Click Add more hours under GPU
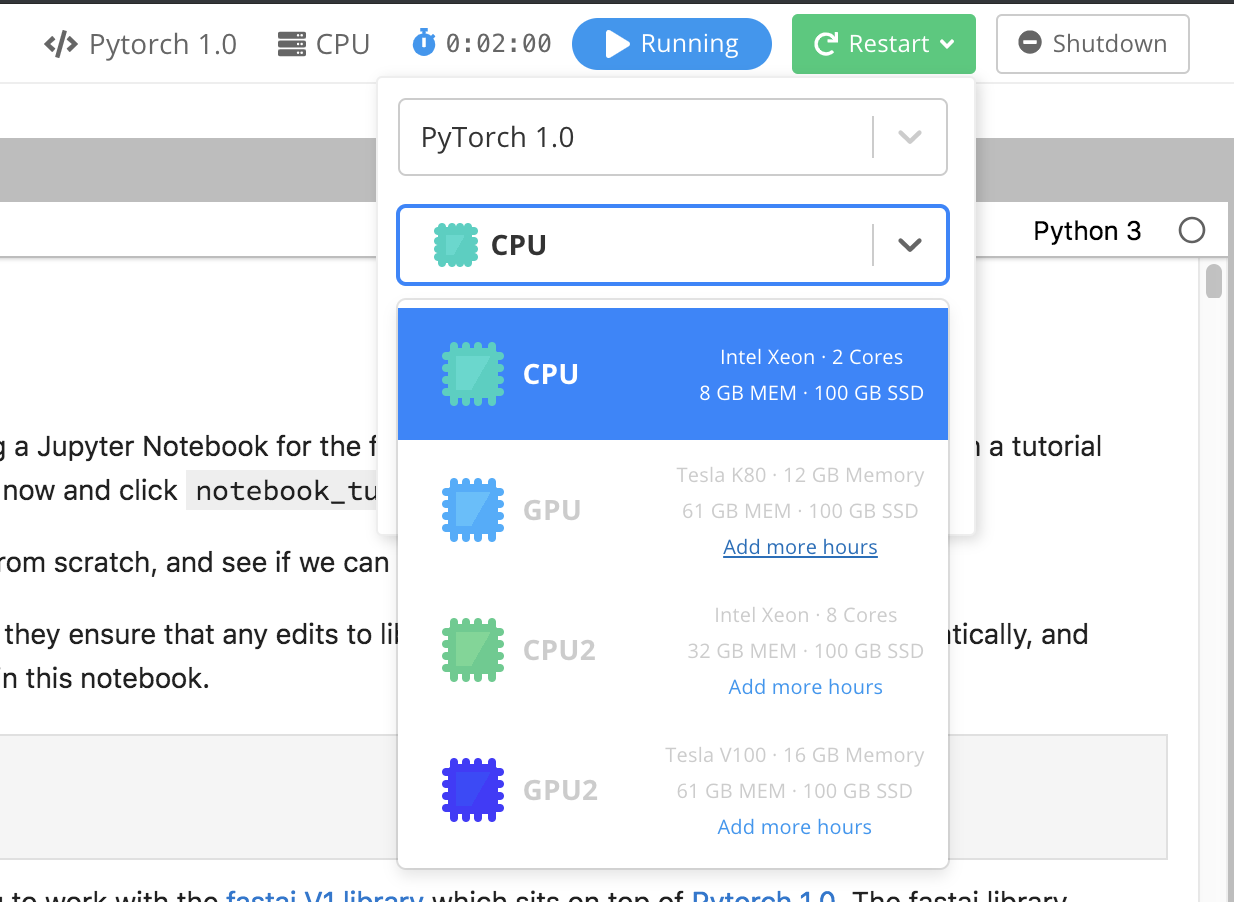 click(x=800, y=547)
